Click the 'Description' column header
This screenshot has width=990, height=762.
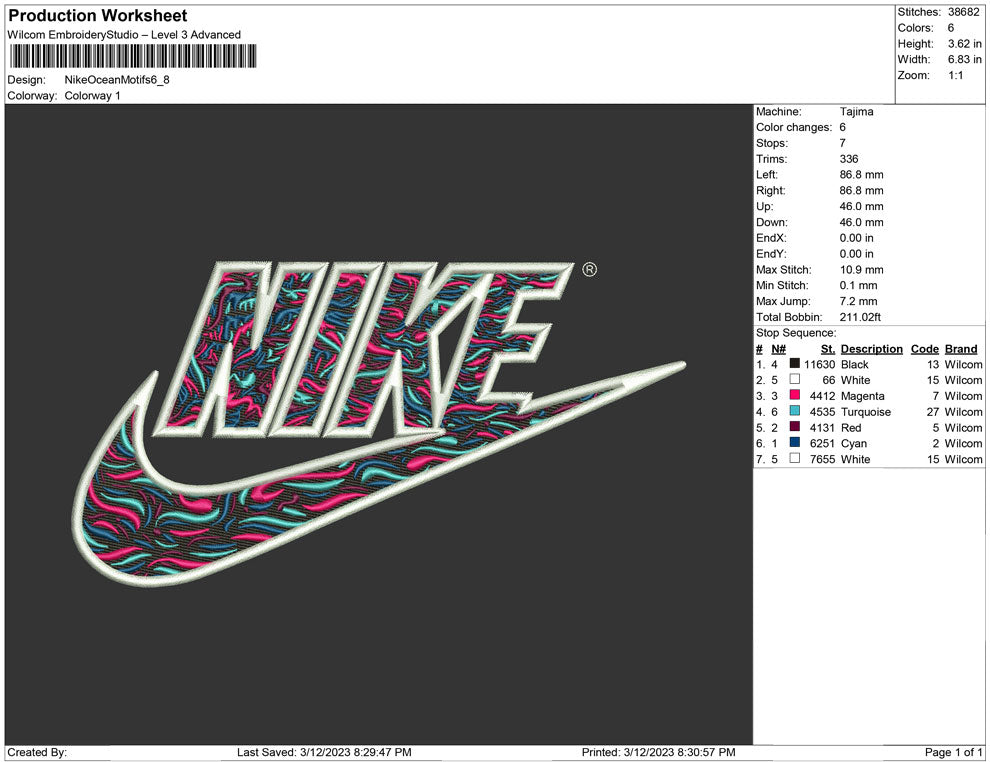point(872,348)
